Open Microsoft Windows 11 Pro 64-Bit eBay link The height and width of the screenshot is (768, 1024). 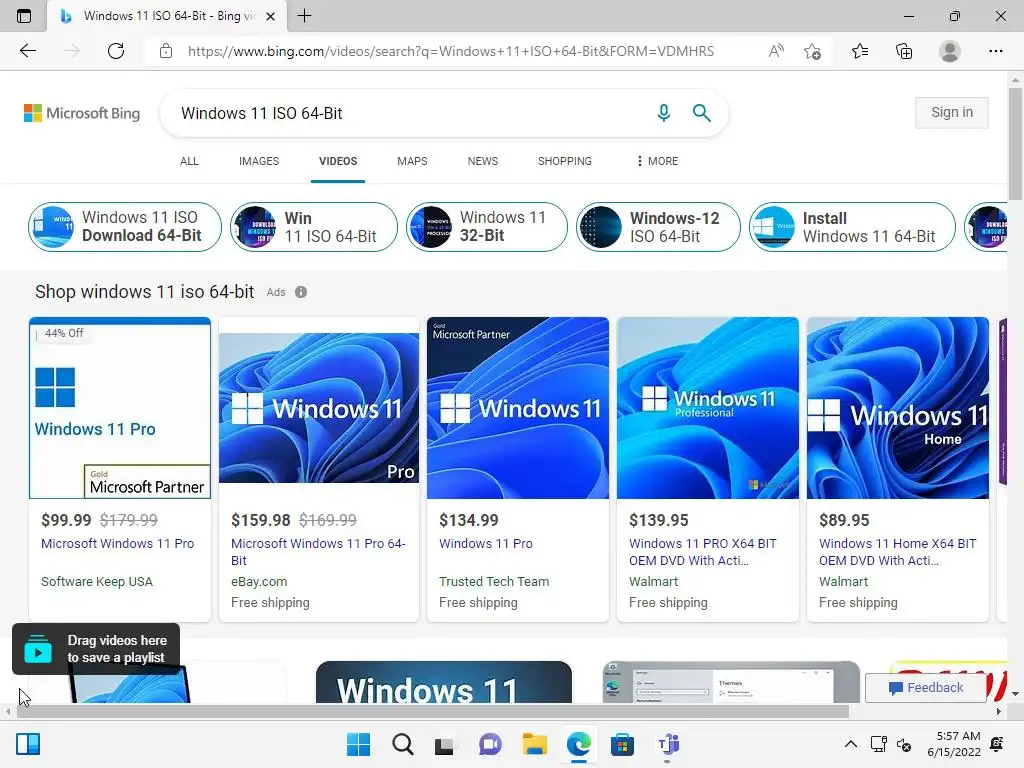point(318,552)
